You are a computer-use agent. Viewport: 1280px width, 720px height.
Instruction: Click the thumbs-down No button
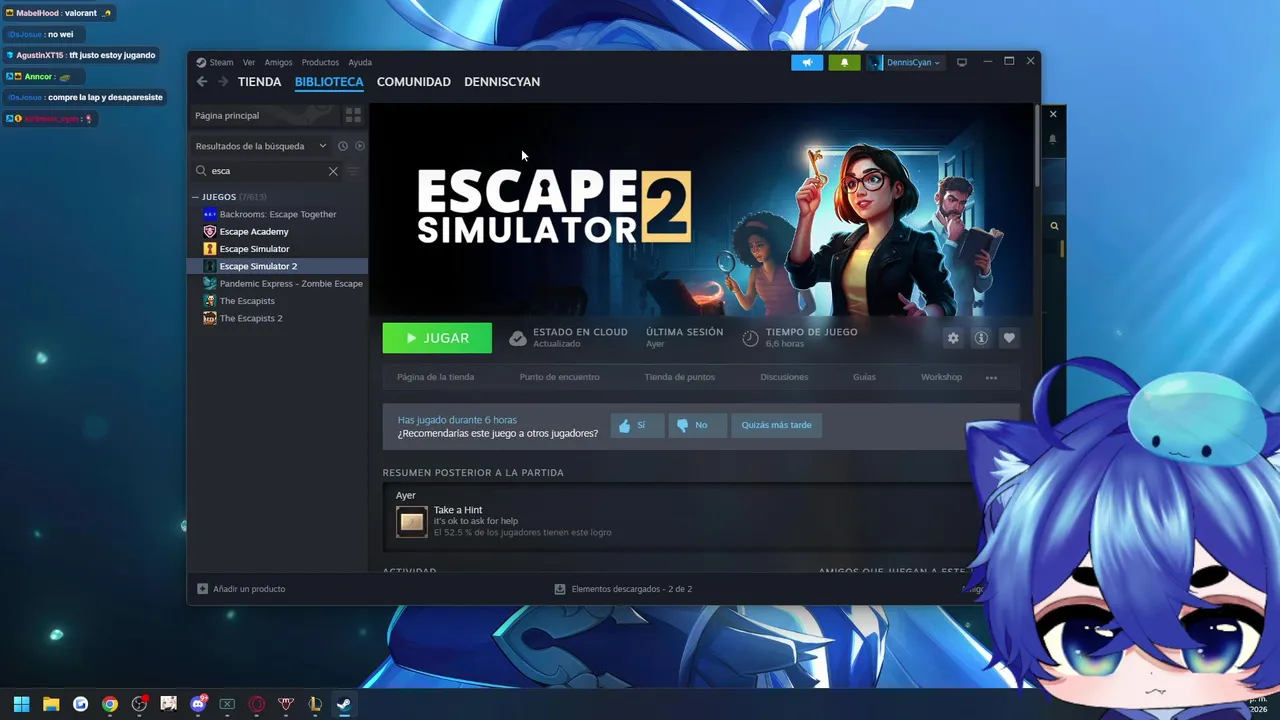697,425
